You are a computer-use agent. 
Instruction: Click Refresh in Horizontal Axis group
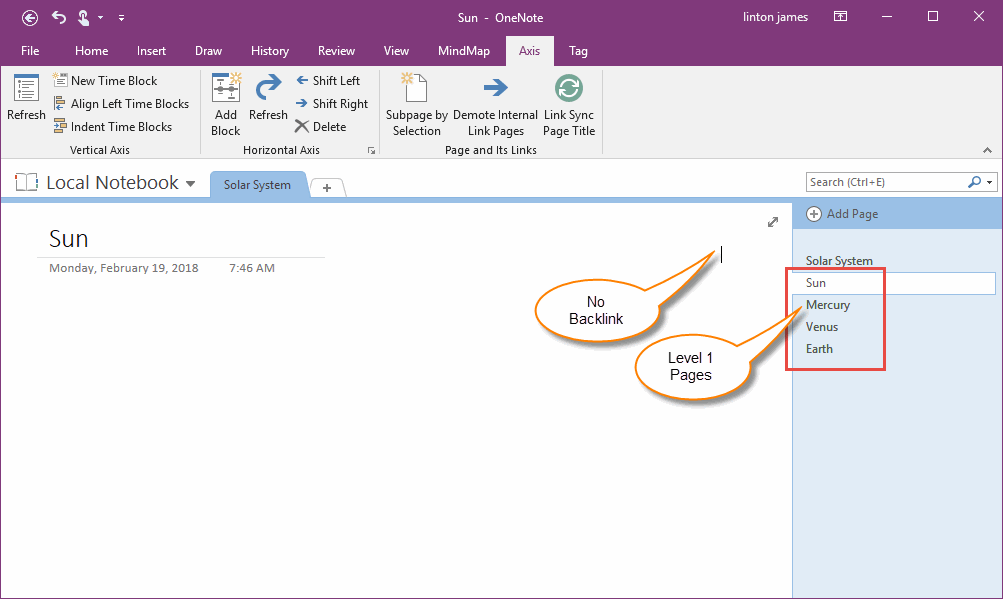click(x=268, y=97)
